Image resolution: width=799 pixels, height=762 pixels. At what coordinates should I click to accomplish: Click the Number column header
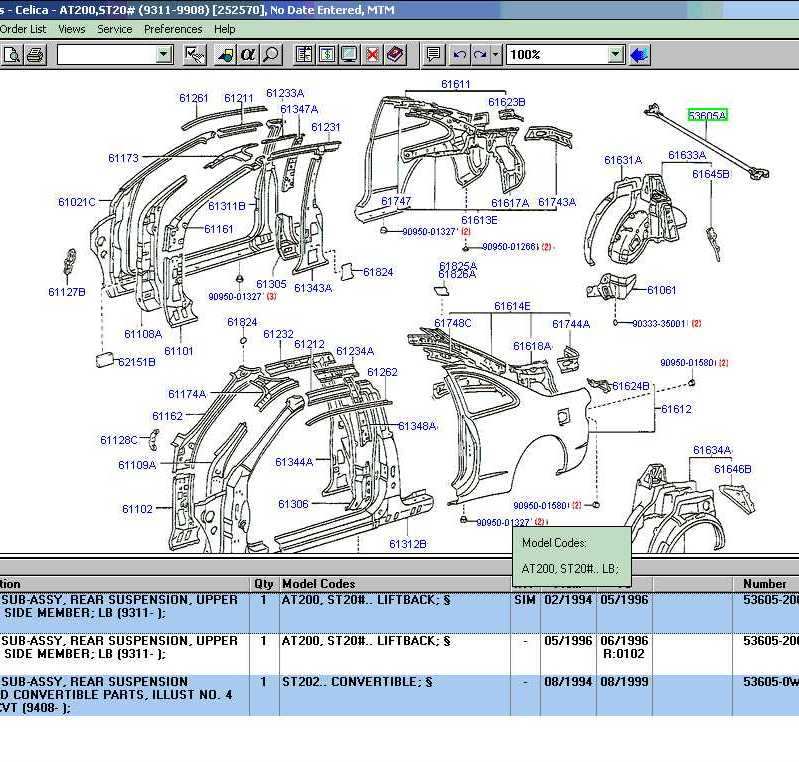coord(764,584)
